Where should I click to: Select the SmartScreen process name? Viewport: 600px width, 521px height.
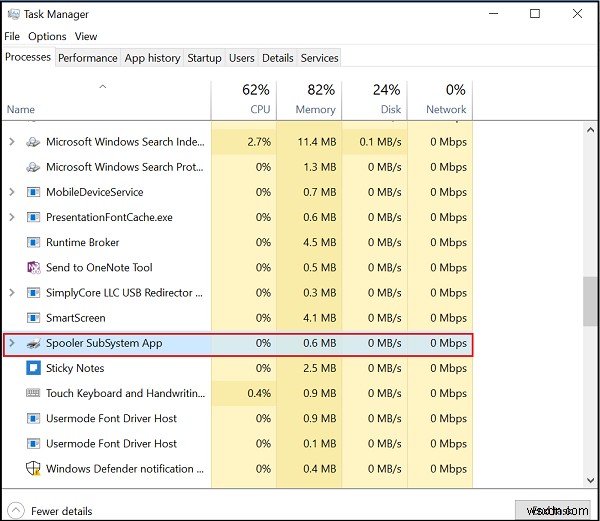[75, 318]
